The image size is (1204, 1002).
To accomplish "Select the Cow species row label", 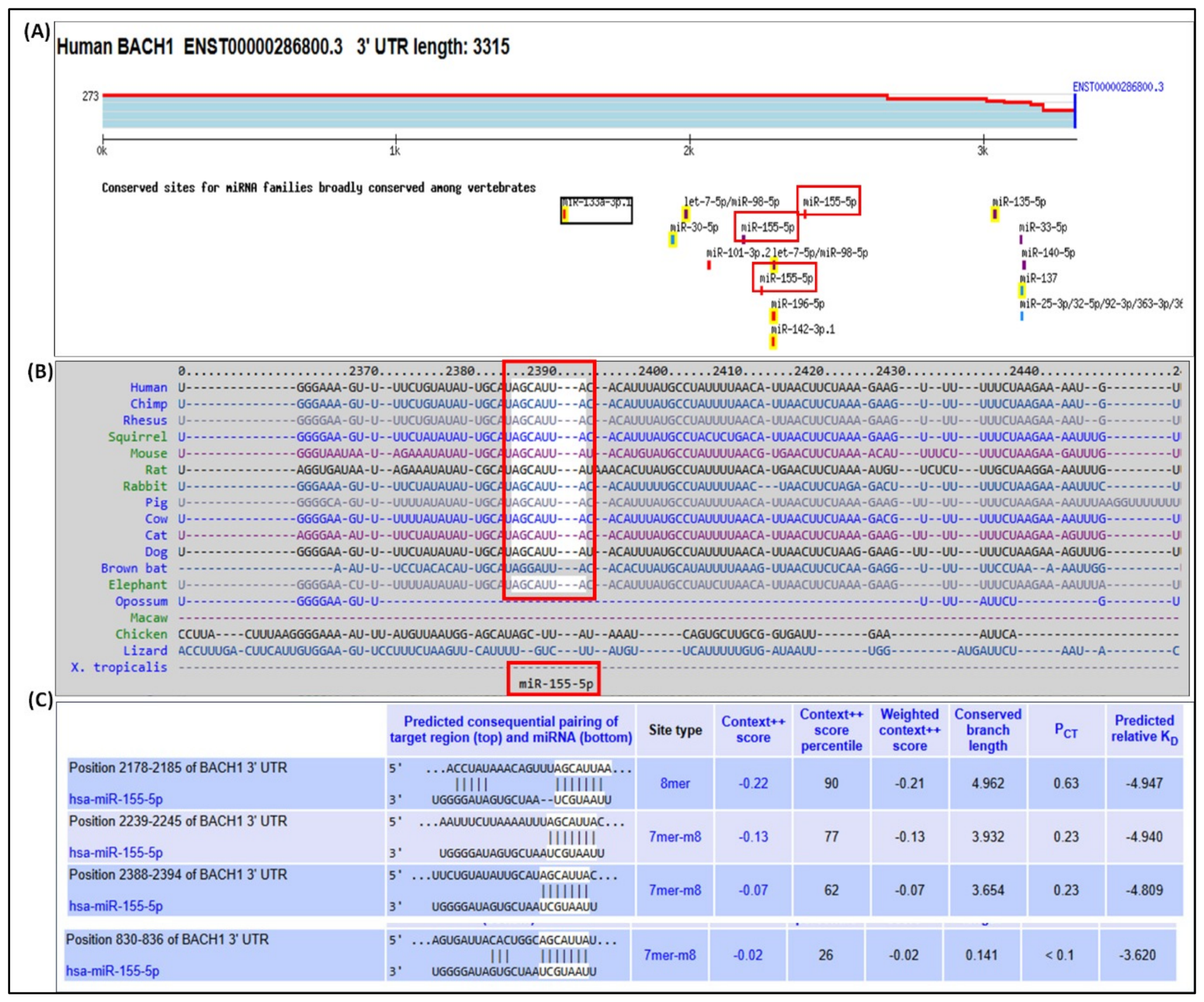I will pos(157,519).
